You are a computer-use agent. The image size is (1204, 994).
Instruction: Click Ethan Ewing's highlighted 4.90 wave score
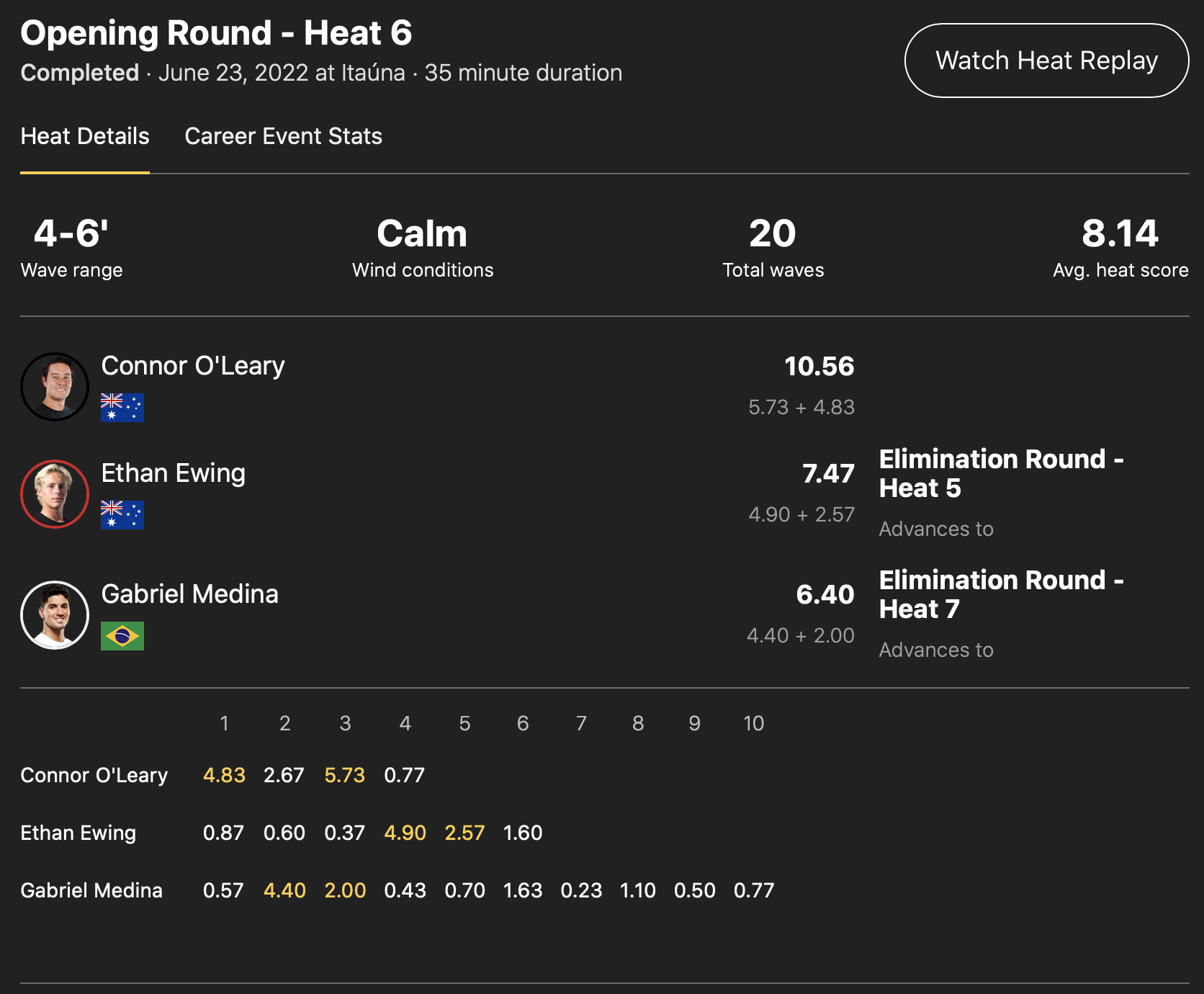point(405,833)
